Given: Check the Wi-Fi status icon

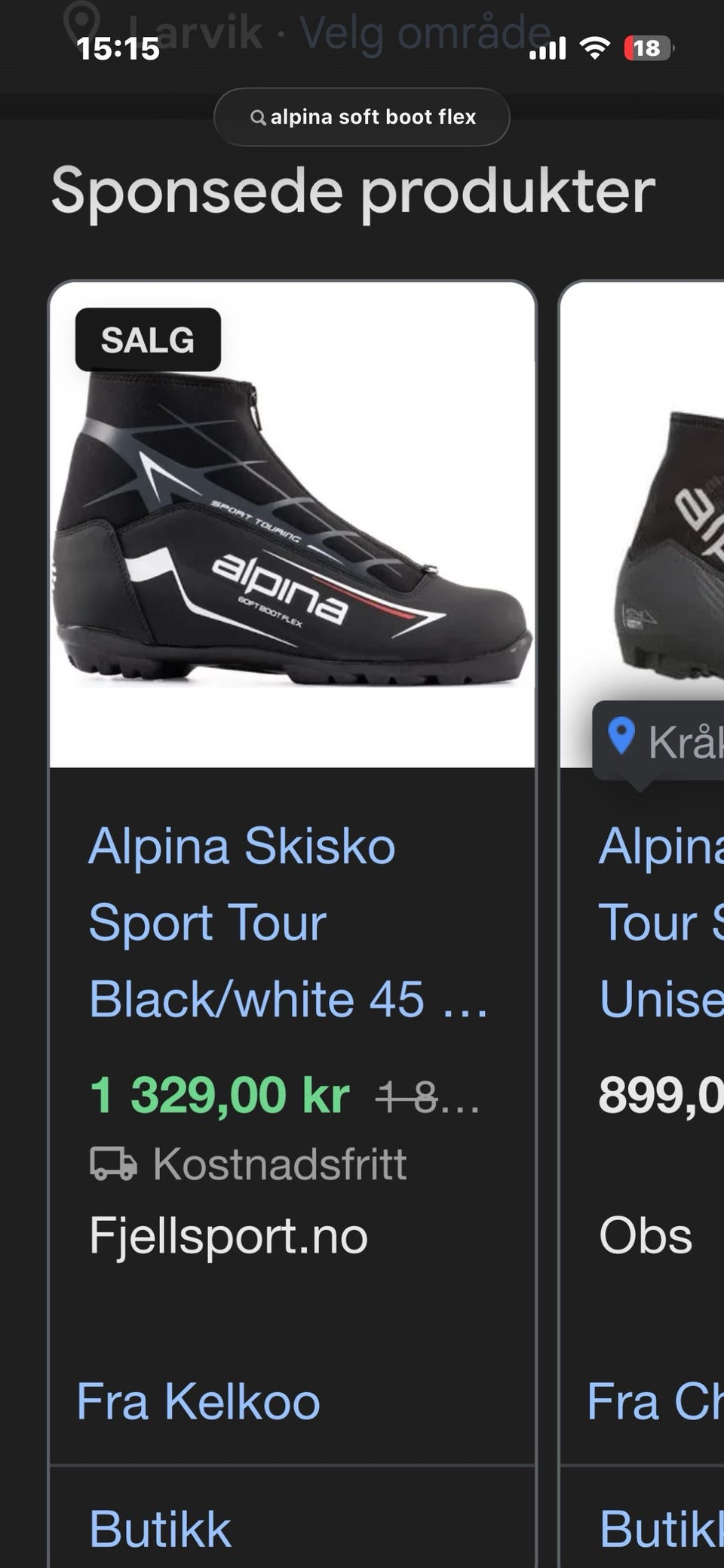Looking at the screenshot, I should pos(594,49).
